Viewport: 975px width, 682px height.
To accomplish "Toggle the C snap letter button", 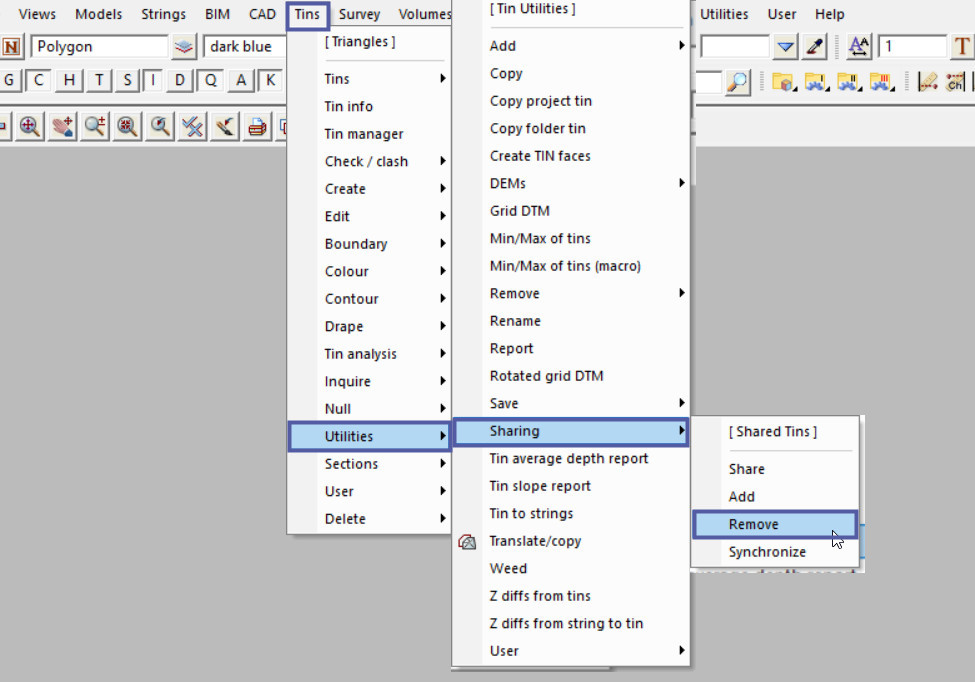I will (39, 81).
